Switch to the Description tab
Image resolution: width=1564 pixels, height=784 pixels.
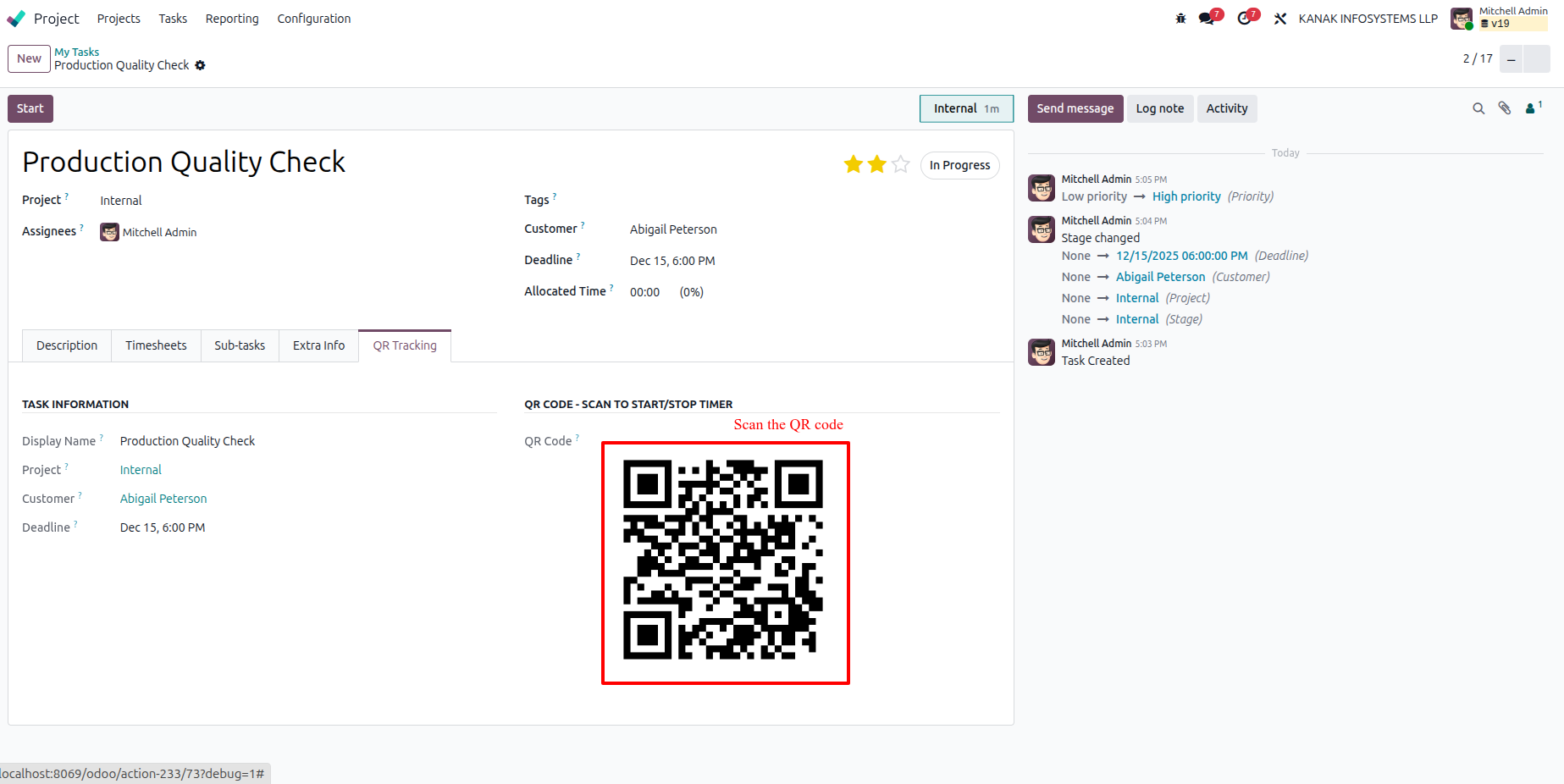point(67,345)
